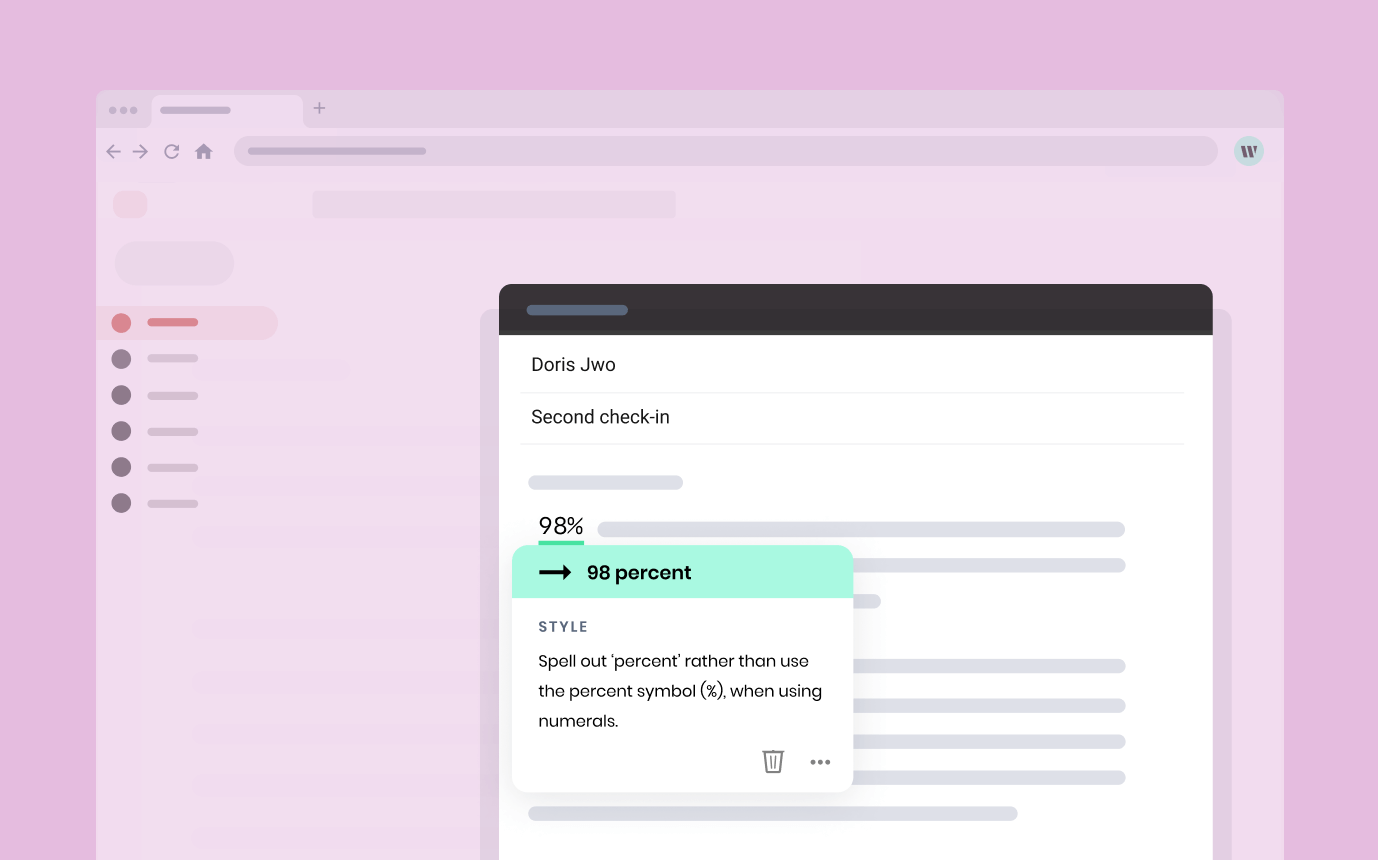1378x860 pixels.
Task: Click the search bar at page top
Action: (x=494, y=205)
